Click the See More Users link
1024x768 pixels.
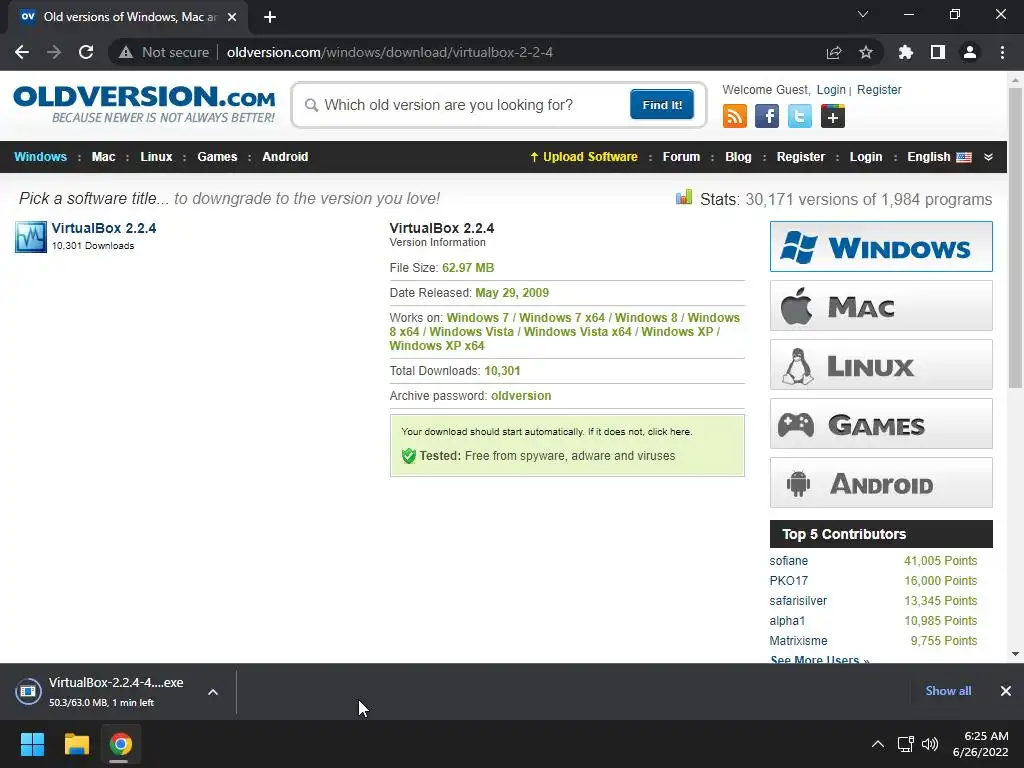(820, 659)
